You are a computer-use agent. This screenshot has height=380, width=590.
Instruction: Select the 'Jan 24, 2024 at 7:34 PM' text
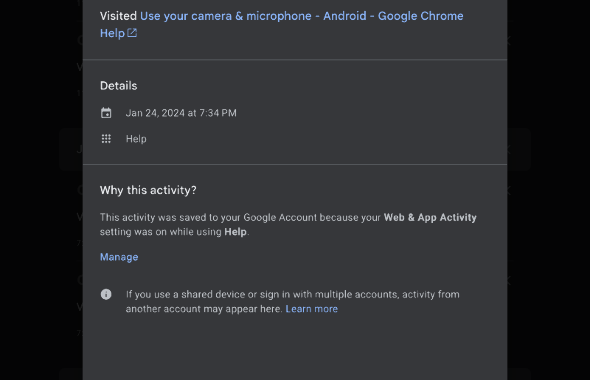tap(181, 113)
